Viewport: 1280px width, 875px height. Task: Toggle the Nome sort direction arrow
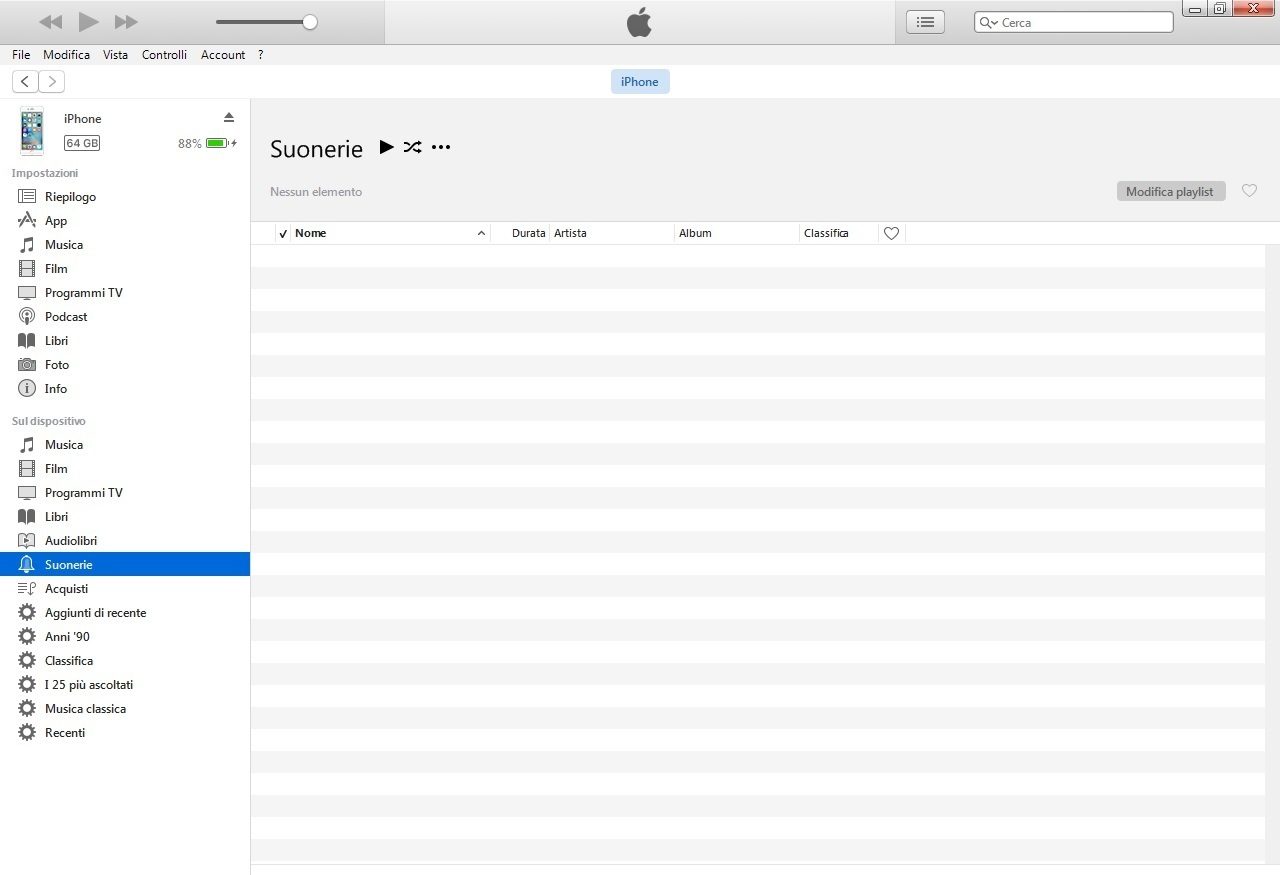click(481, 233)
